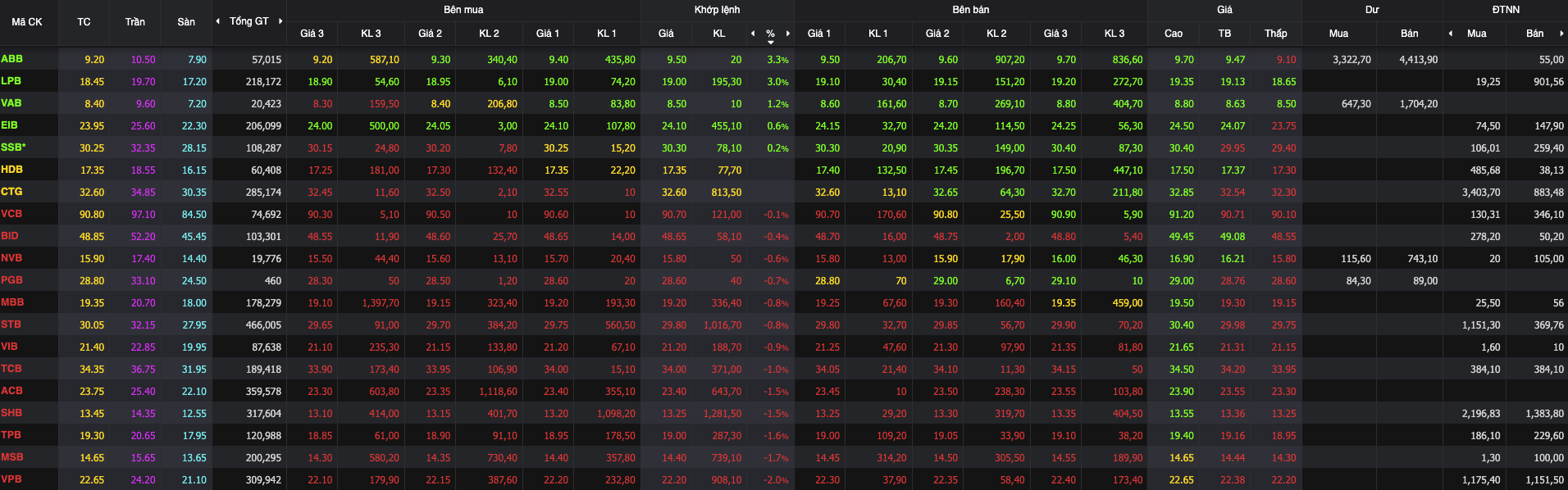Screen dimensions: 1568x490
Task: Click the Bên mua group header
Action: tap(463, 10)
